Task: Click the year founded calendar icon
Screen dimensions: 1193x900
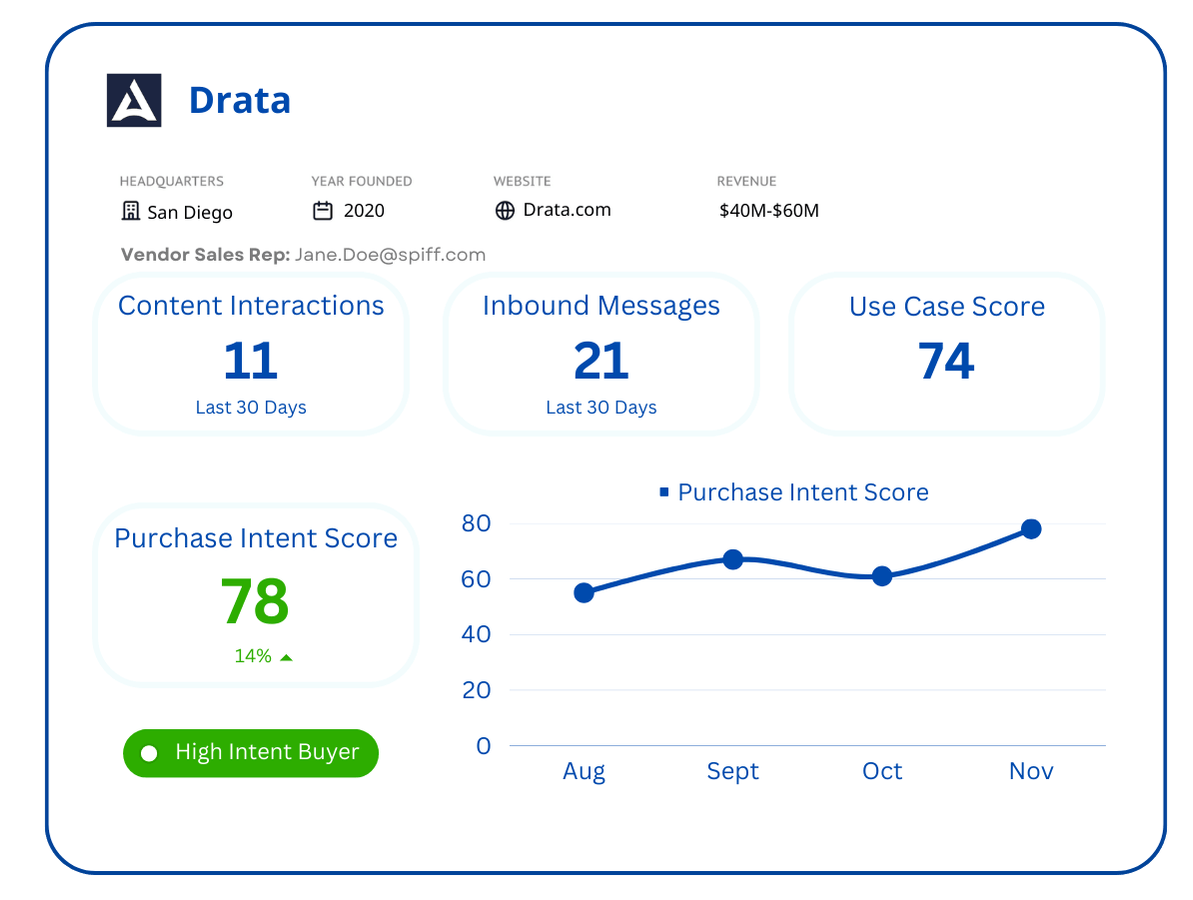Action: (x=323, y=211)
